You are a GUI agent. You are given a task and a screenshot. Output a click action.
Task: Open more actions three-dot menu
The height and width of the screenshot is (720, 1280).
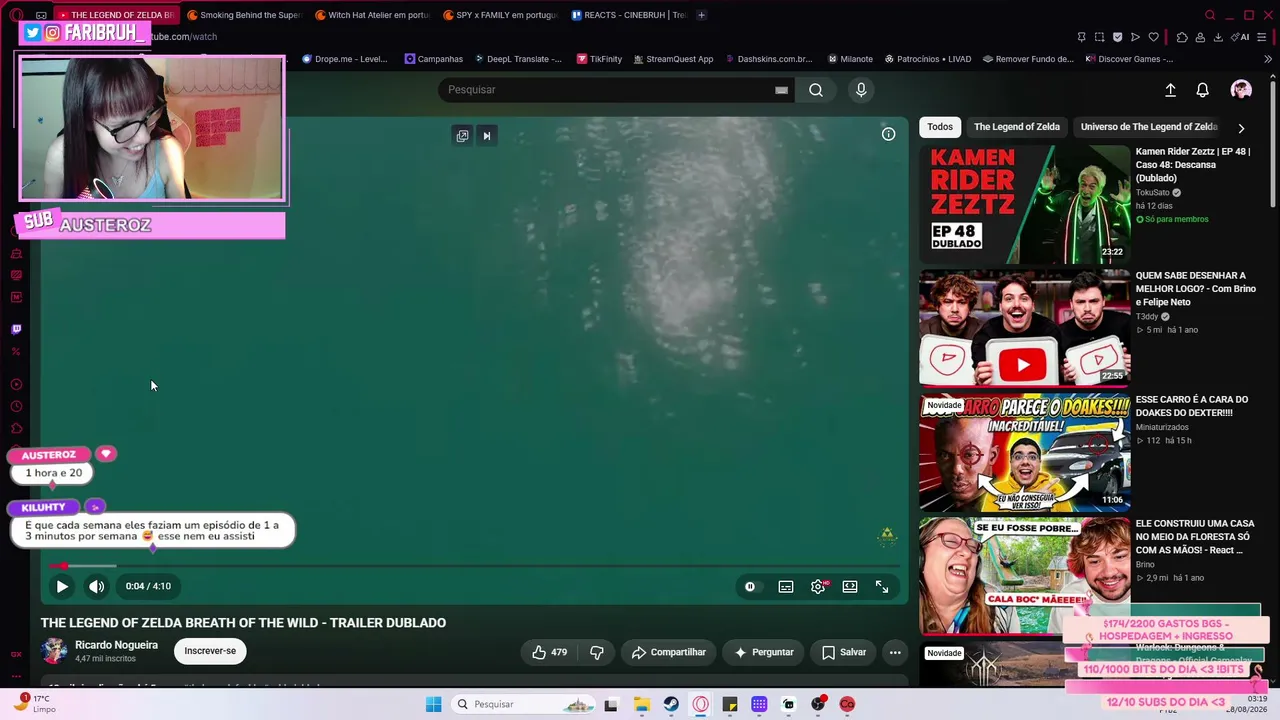895,652
